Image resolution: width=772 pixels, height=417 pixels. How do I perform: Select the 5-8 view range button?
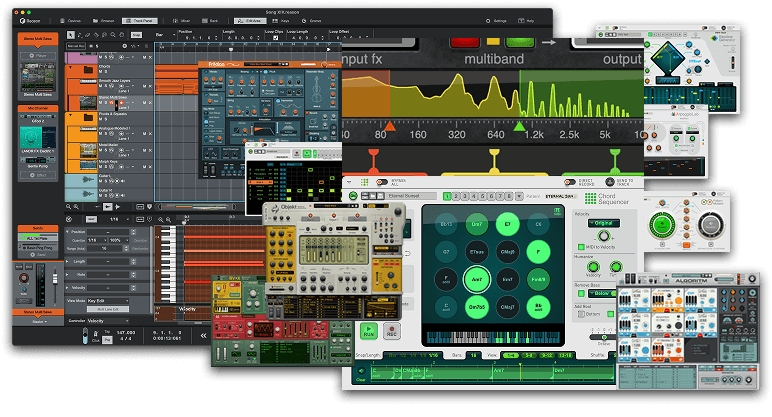(x=529, y=355)
